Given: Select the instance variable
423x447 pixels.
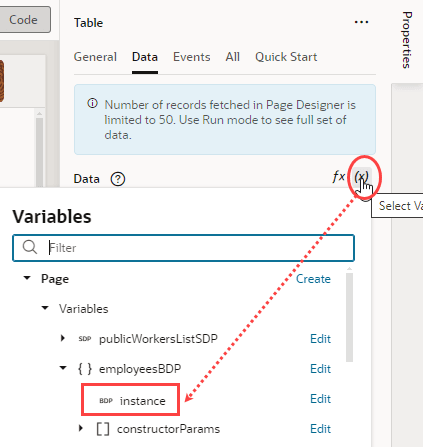Looking at the screenshot, I should pos(143,401).
